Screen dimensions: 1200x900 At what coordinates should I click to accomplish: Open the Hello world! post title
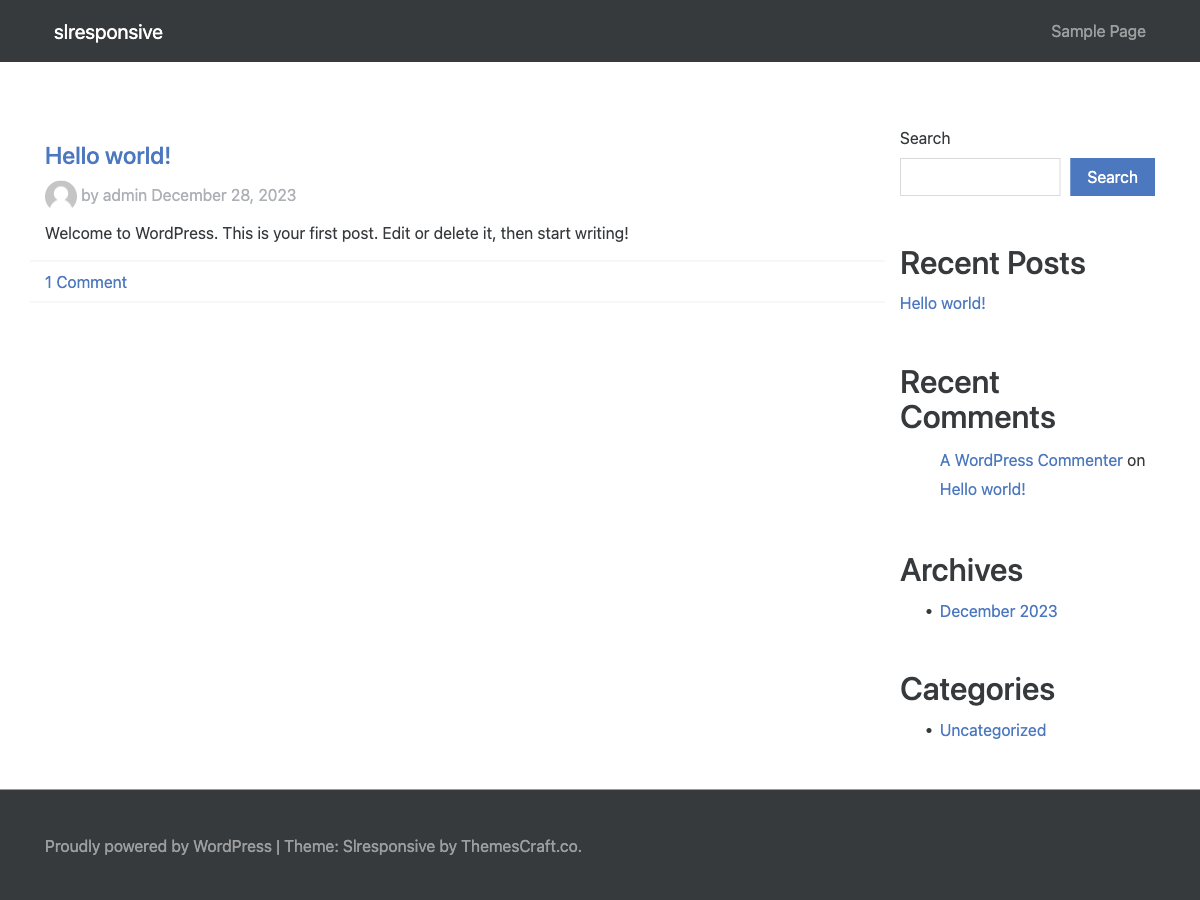pos(107,156)
